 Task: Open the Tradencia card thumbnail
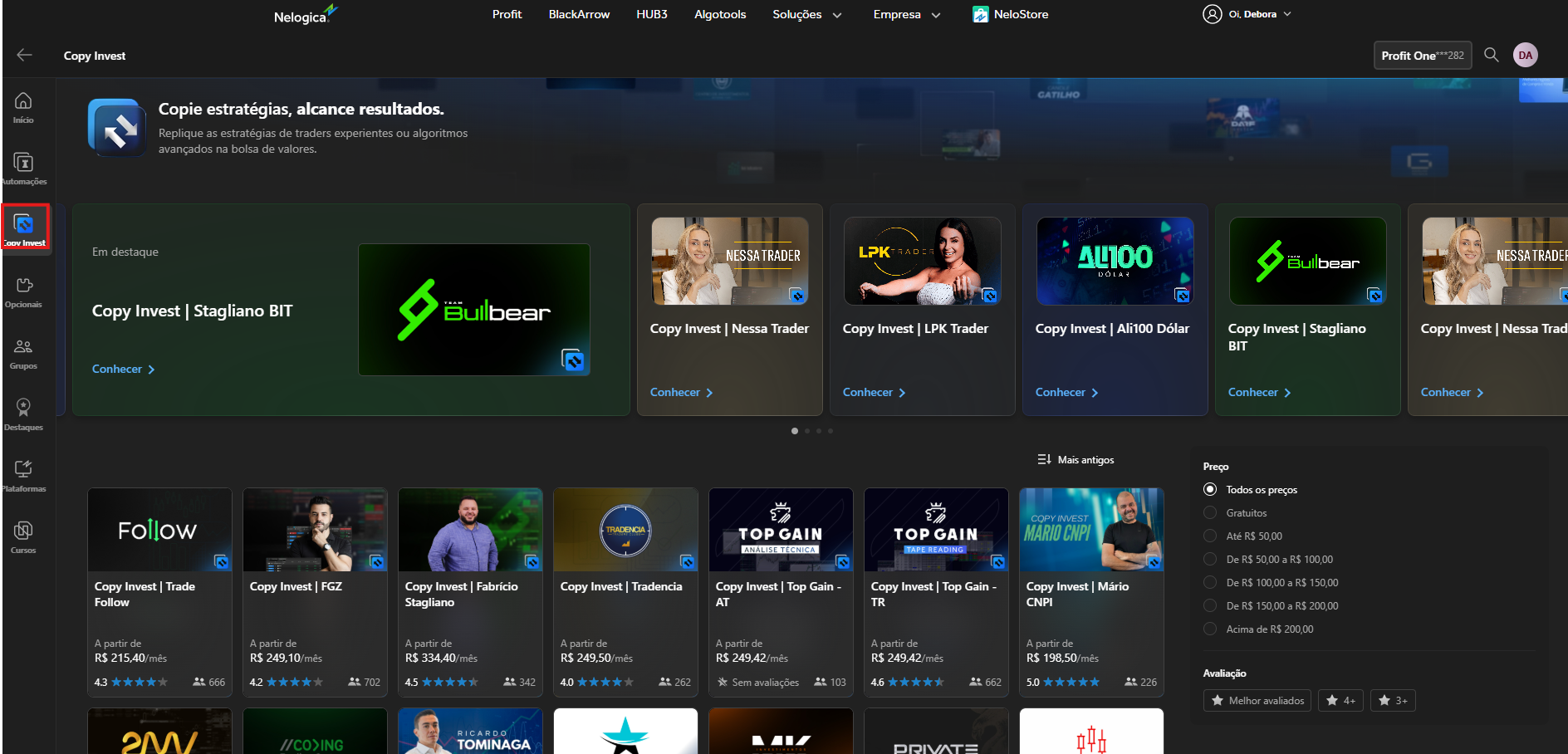pos(625,530)
